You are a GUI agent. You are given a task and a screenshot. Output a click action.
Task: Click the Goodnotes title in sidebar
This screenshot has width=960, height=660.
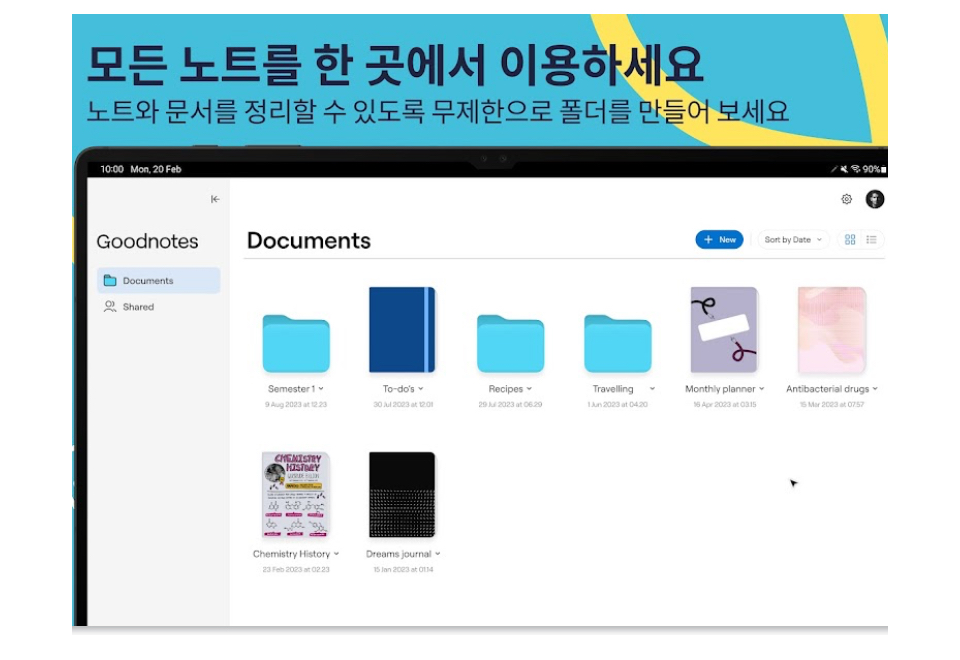click(148, 241)
